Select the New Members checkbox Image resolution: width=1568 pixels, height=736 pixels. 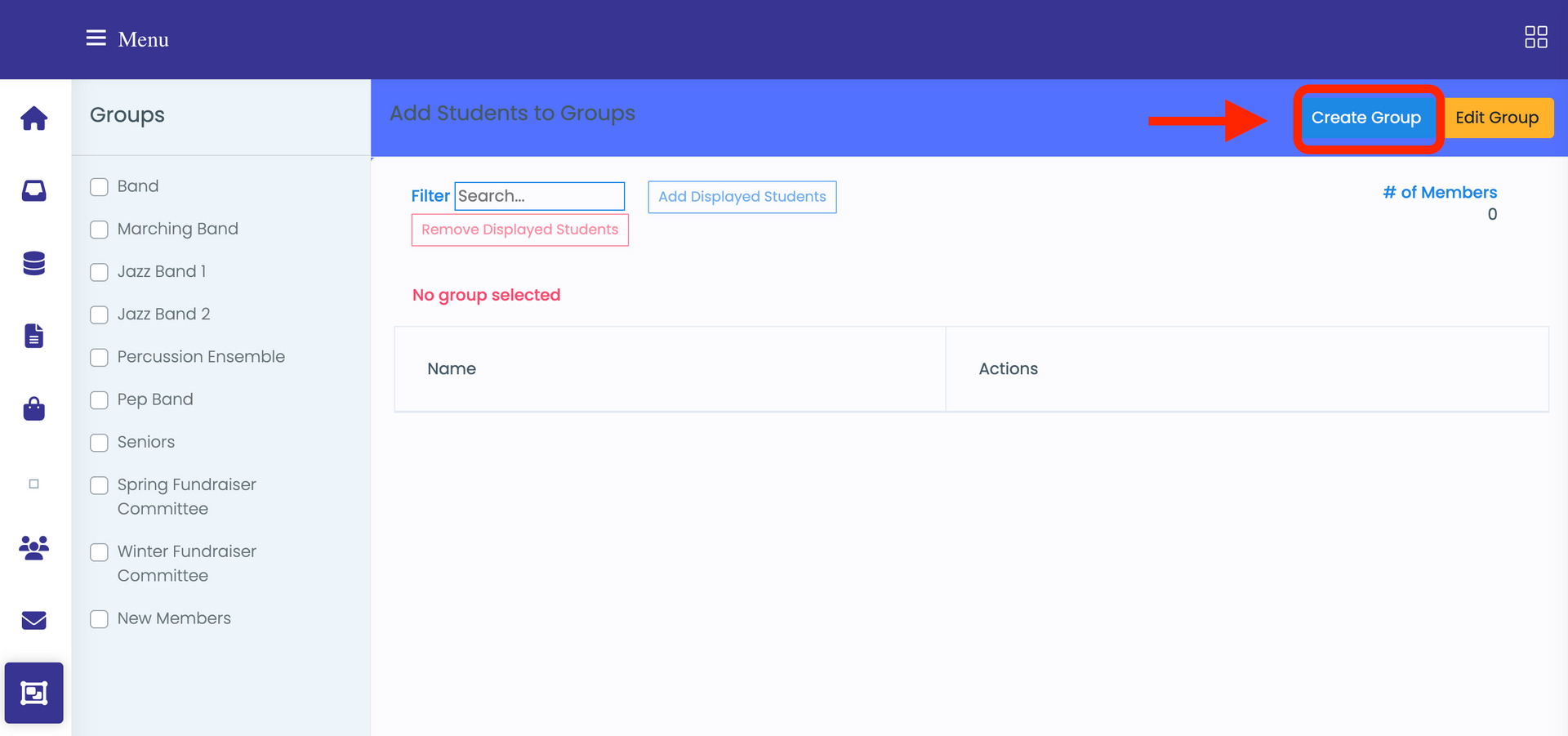pos(99,618)
